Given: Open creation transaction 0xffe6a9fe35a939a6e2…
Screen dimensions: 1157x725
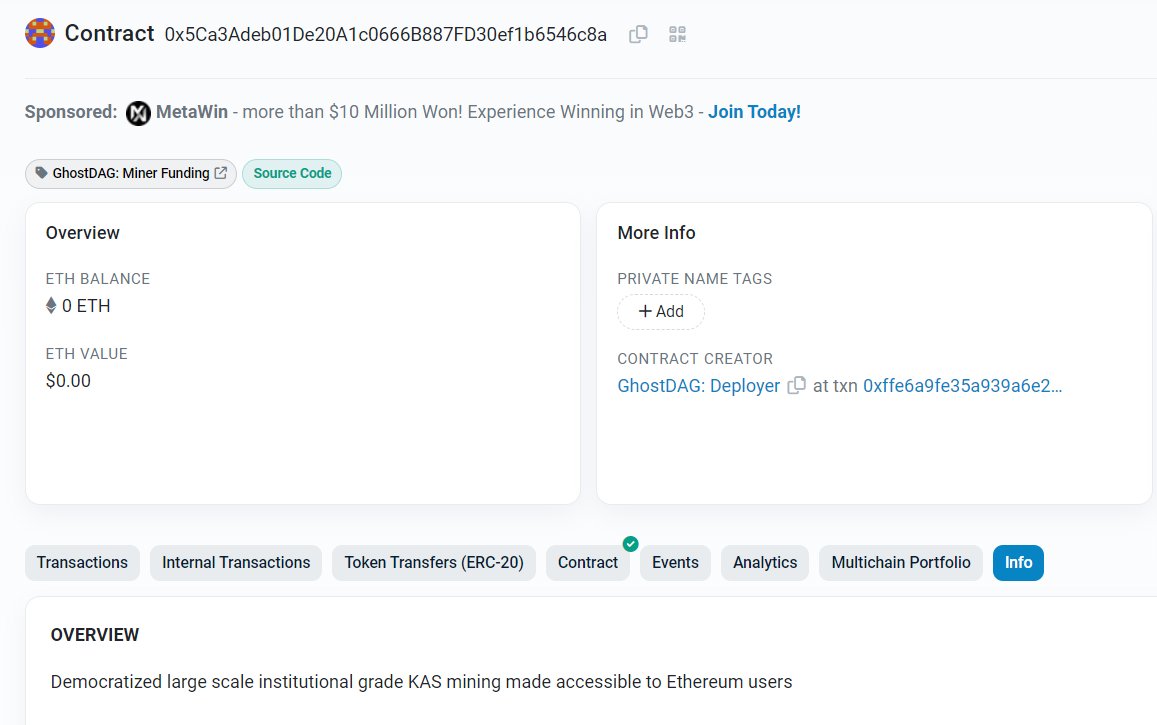Looking at the screenshot, I should point(962,386).
